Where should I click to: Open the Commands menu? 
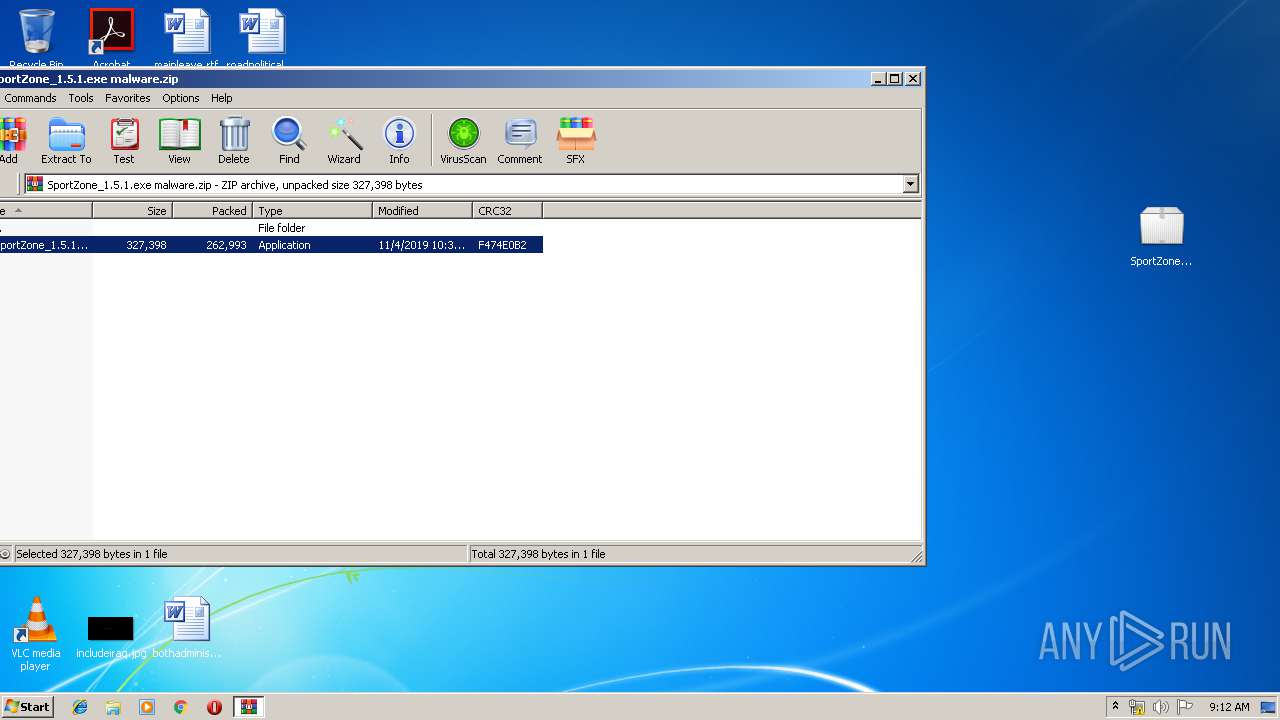coord(30,98)
